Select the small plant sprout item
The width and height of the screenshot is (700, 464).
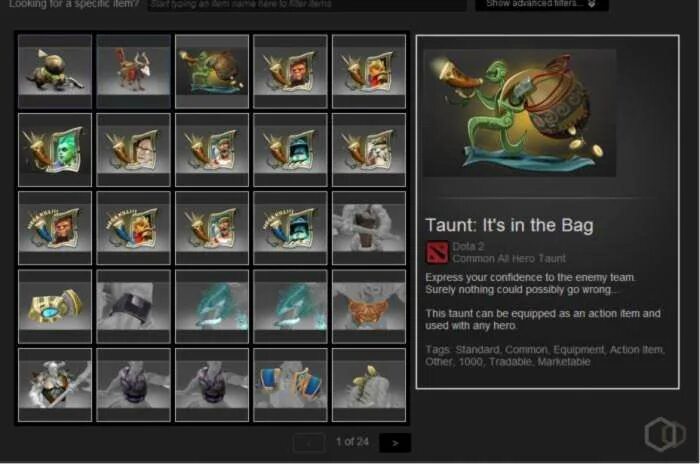tap(369, 385)
